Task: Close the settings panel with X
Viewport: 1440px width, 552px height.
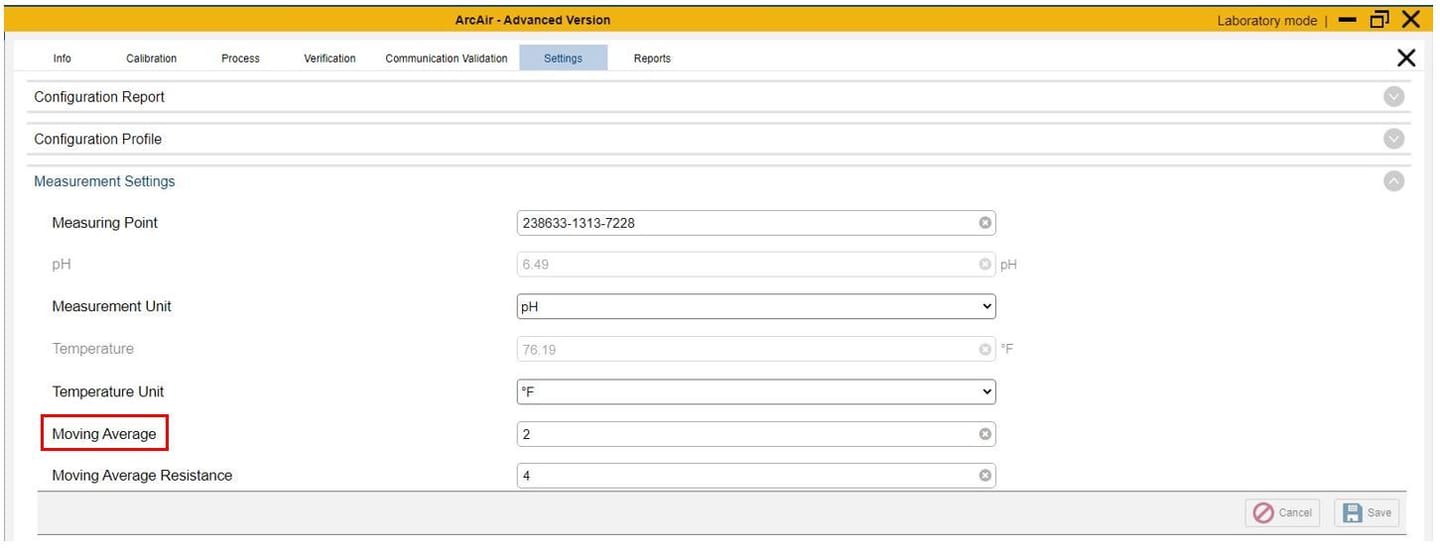Action: coord(1406,59)
